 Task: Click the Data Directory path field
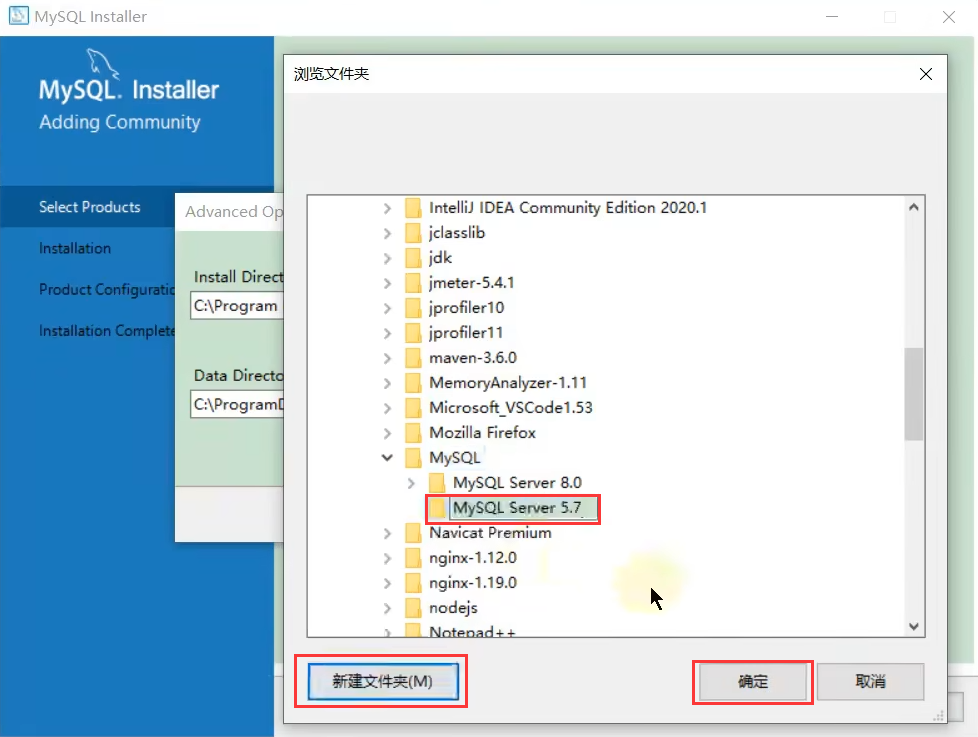coord(237,404)
